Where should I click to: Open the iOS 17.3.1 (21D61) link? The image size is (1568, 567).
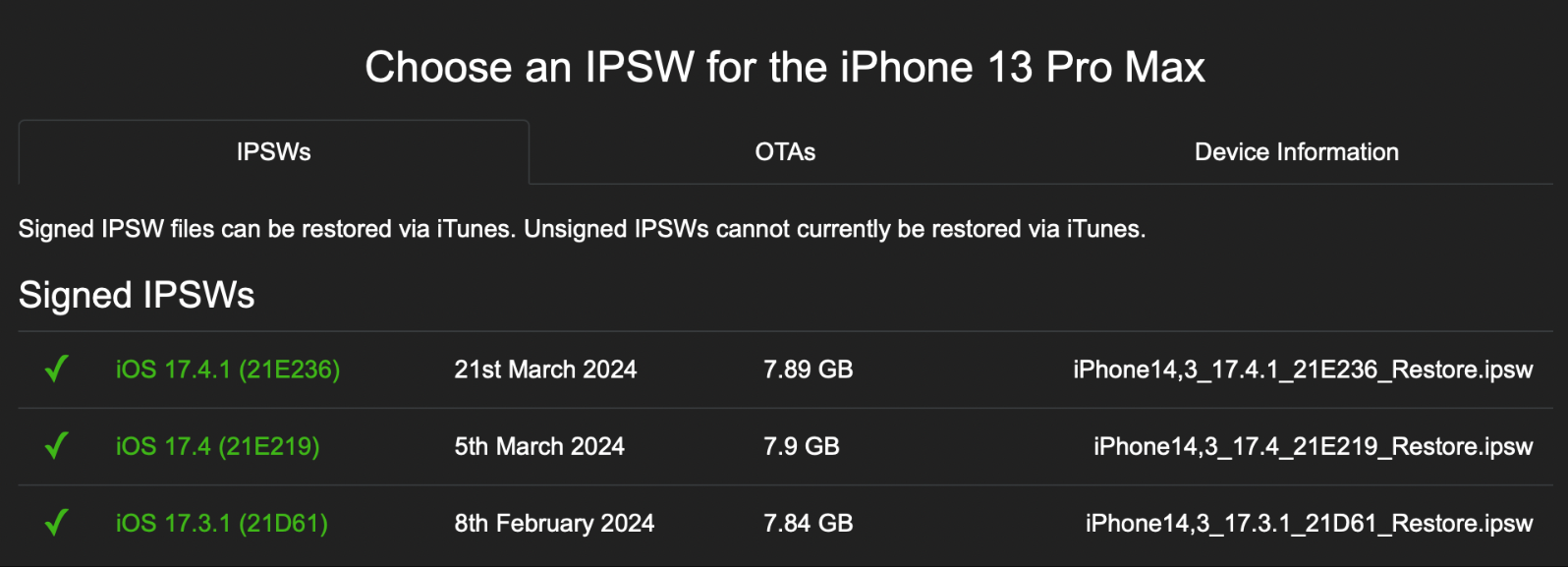click(x=222, y=523)
